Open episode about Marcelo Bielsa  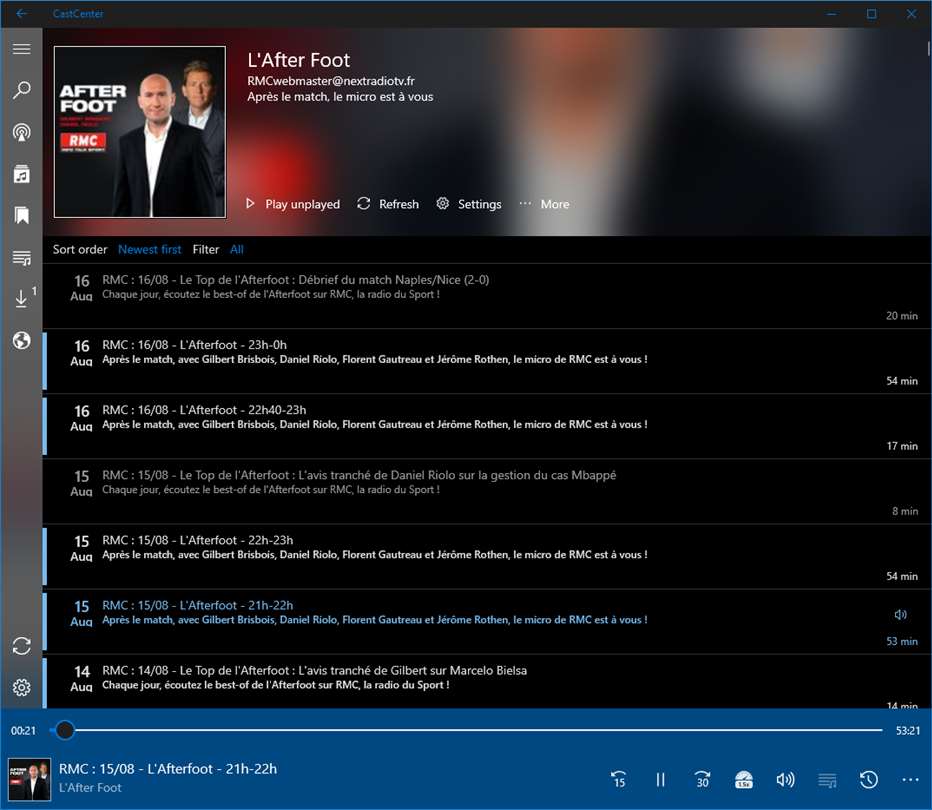coord(486,682)
